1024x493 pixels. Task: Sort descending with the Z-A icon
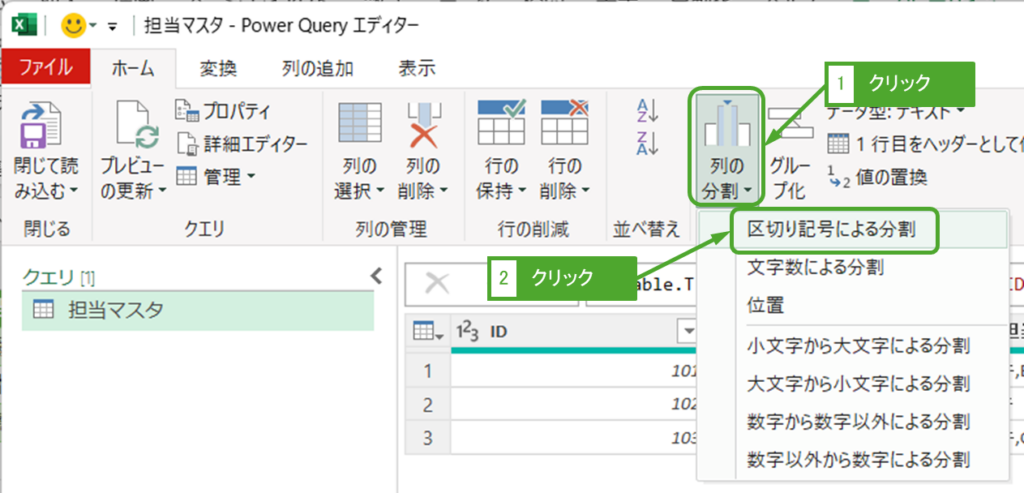[x=647, y=143]
